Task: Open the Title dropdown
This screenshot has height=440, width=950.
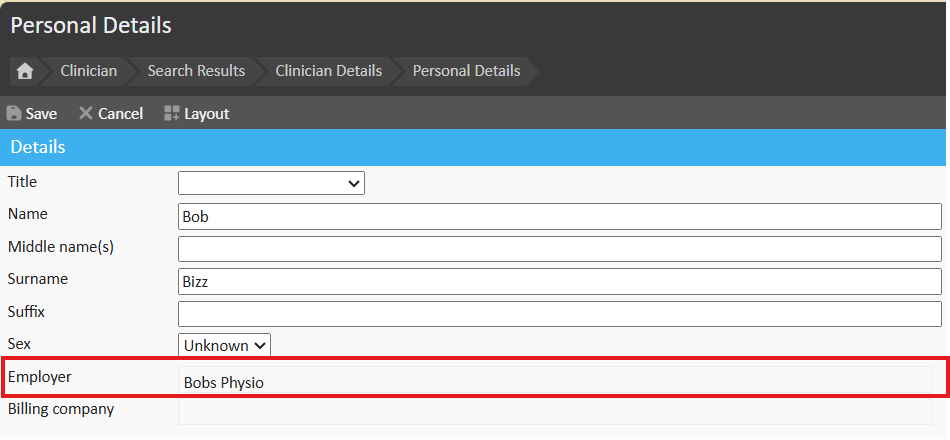Action: point(271,183)
